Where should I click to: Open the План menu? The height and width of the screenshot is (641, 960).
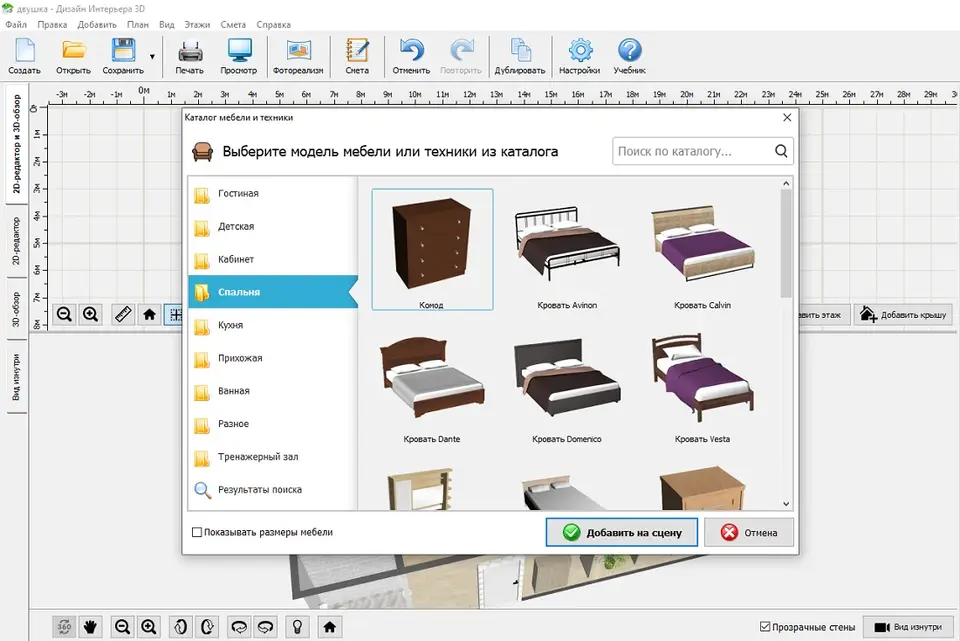coord(138,24)
